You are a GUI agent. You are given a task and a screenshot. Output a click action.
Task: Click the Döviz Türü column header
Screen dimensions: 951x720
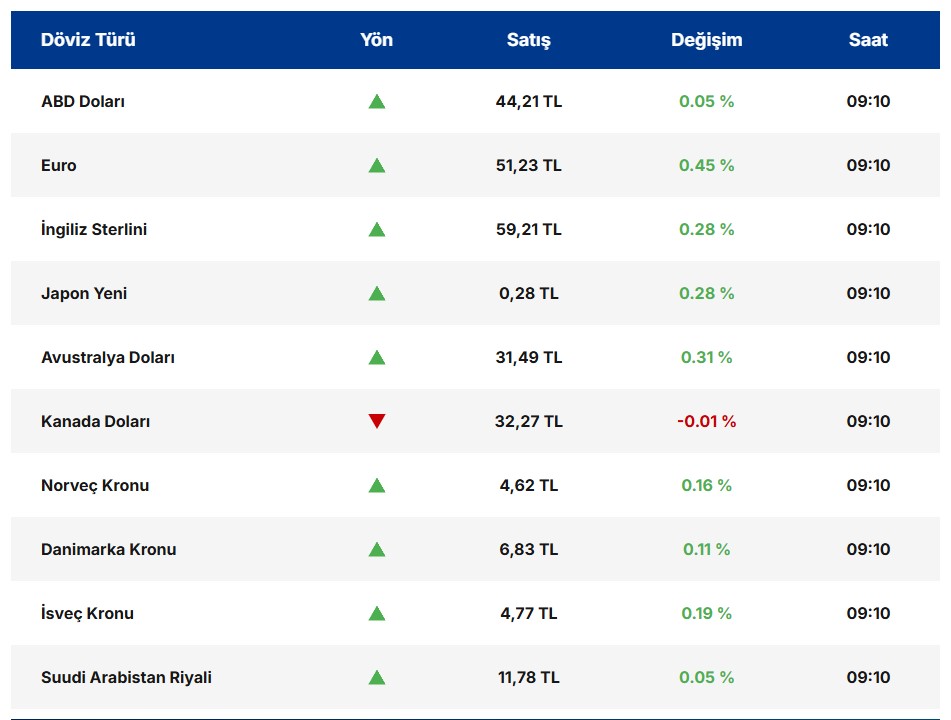pos(88,40)
